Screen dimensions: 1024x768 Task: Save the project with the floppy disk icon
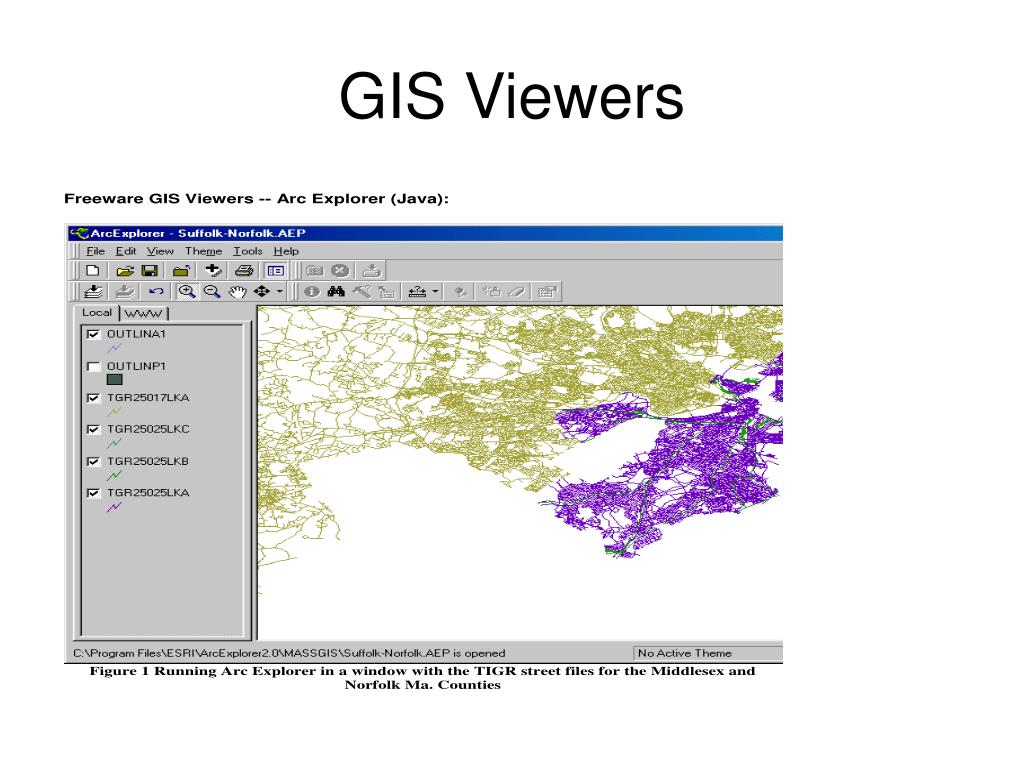tap(150, 270)
